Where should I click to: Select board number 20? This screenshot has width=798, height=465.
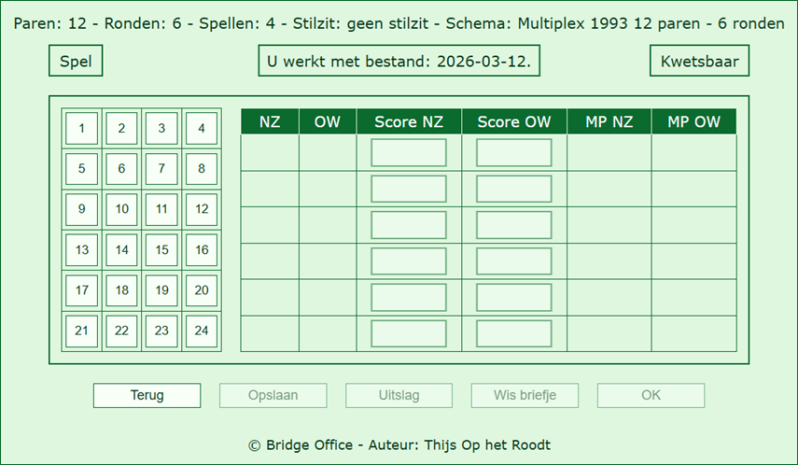201,290
